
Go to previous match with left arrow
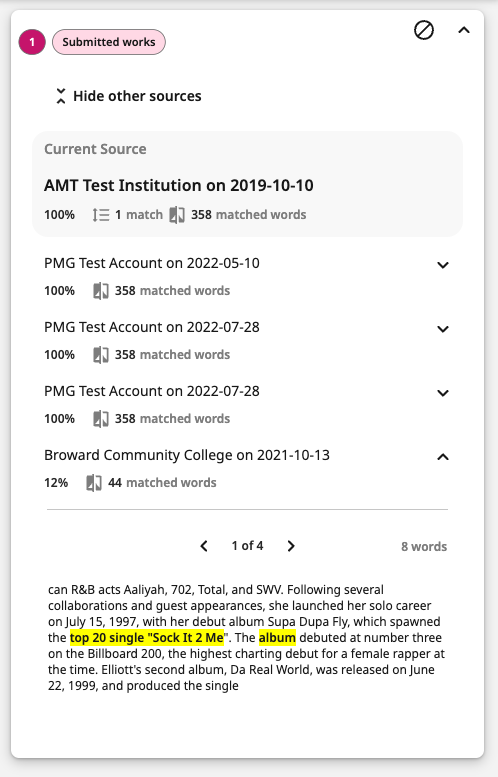[204, 546]
